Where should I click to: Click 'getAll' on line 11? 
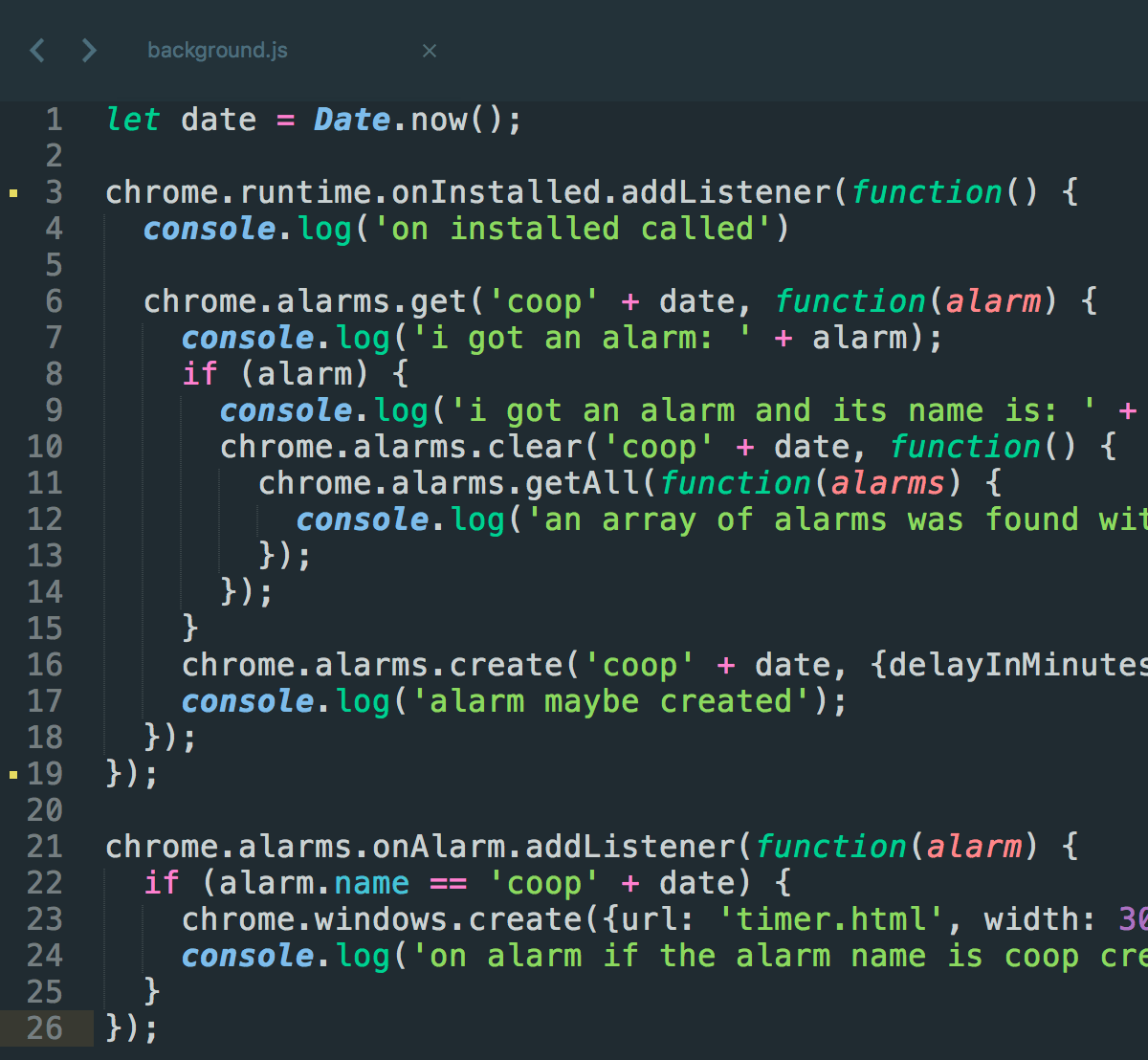(x=583, y=483)
